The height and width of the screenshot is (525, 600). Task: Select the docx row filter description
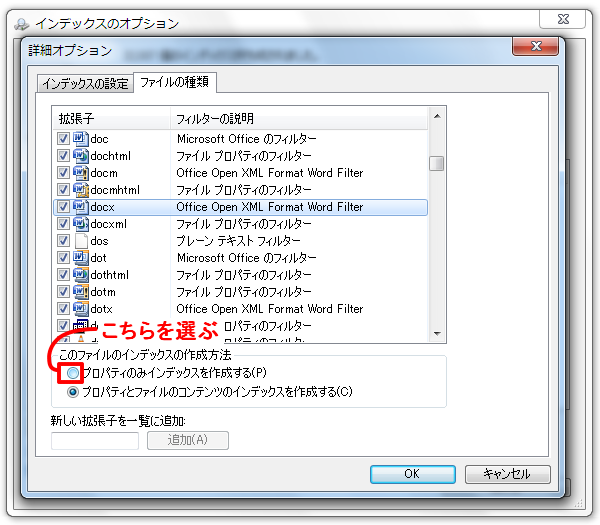[x=269, y=207]
